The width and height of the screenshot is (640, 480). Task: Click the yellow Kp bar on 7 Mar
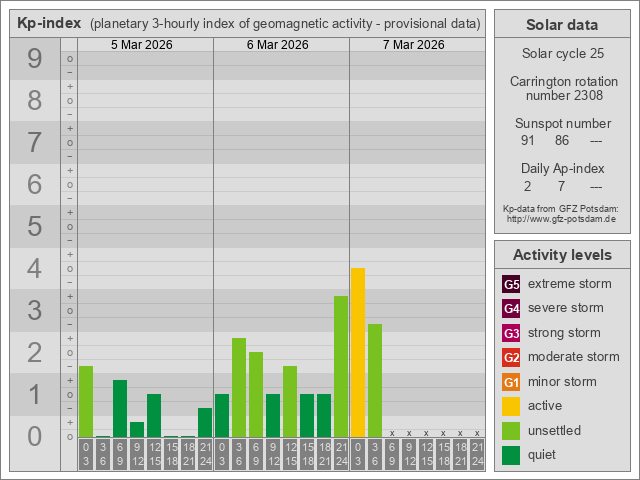coord(358,352)
